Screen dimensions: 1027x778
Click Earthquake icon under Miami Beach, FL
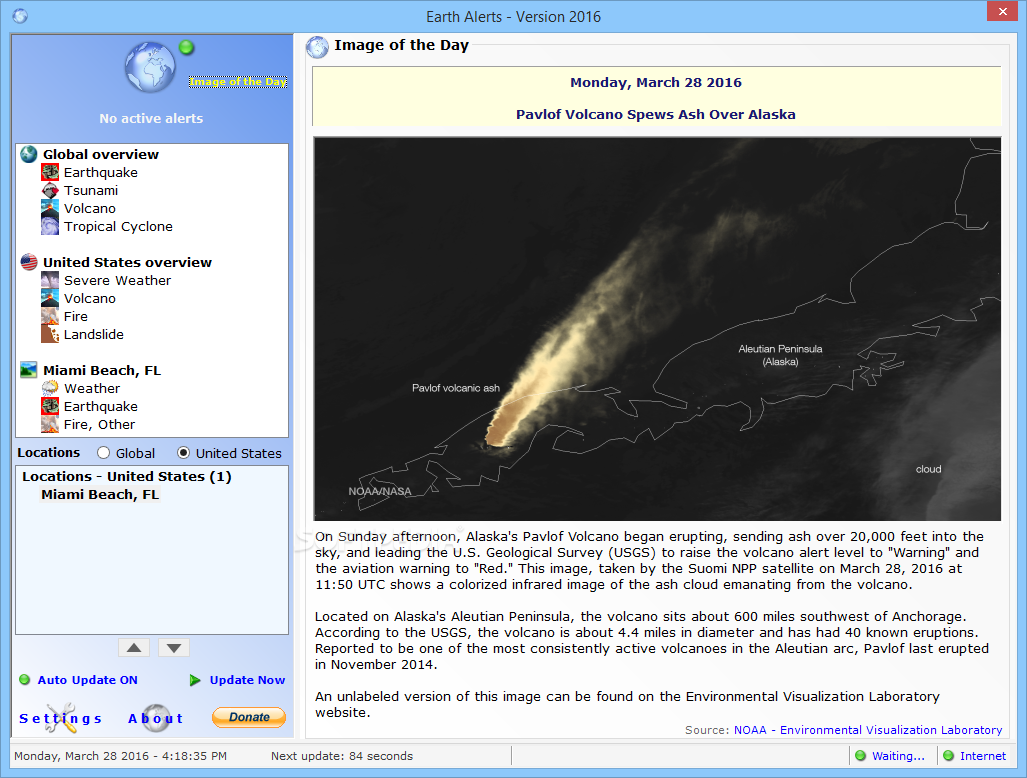[50, 407]
